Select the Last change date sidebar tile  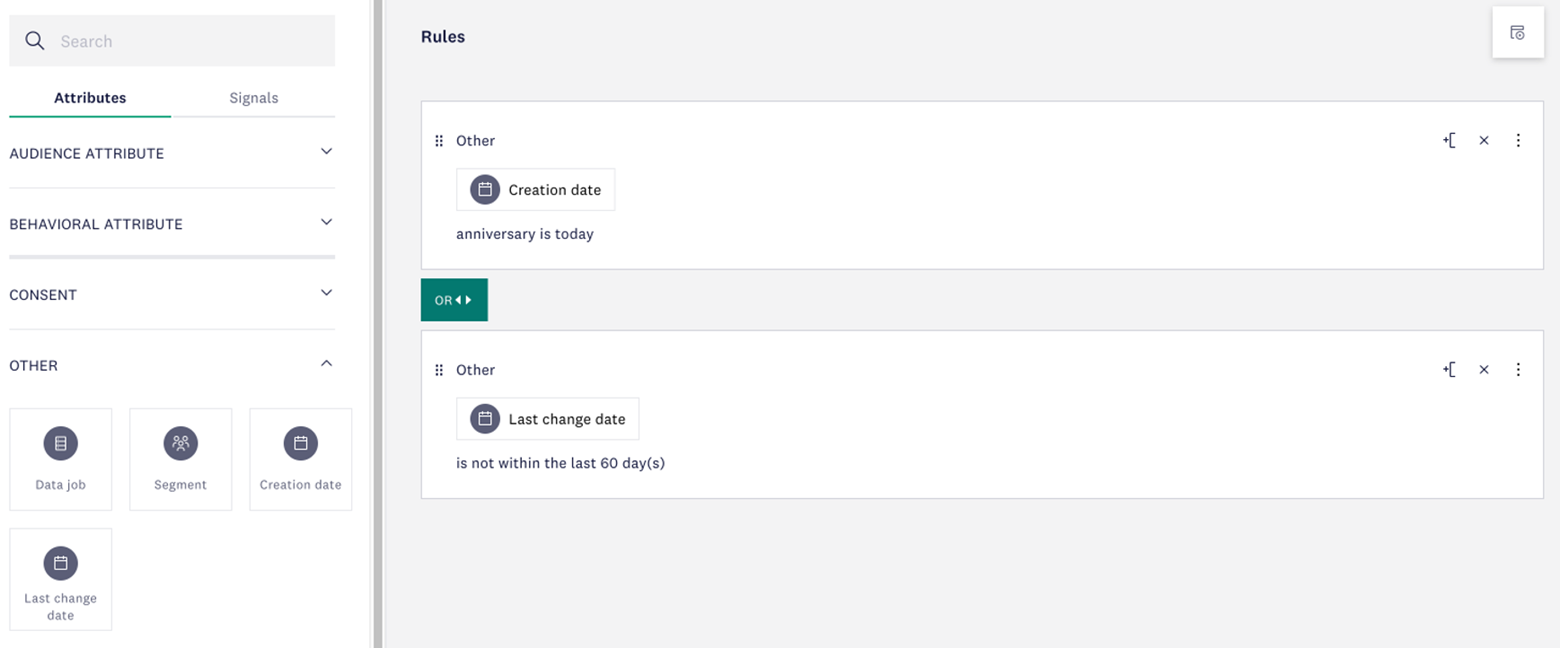coord(61,579)
